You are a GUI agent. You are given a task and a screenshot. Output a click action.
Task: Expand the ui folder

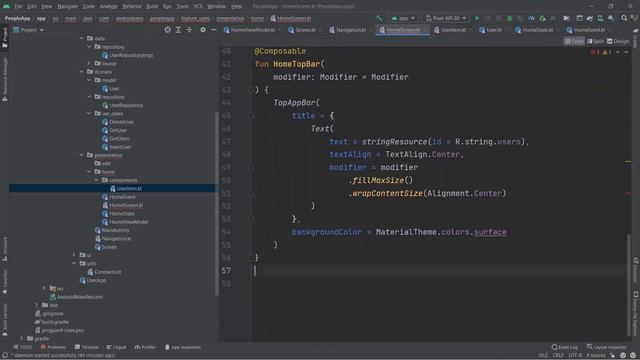click(74, 255)
